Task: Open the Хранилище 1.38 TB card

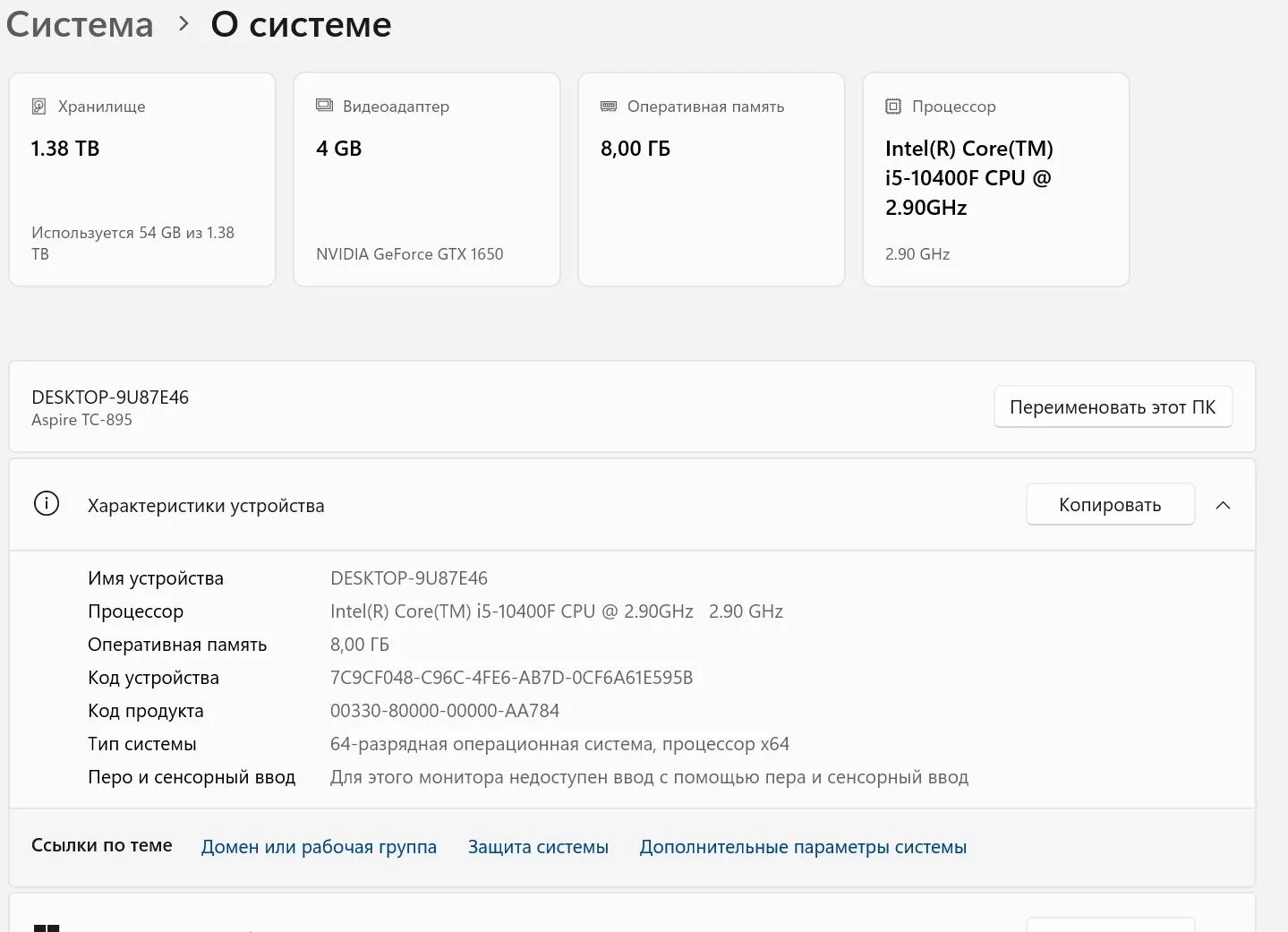Action: click(x=142, y=179)
